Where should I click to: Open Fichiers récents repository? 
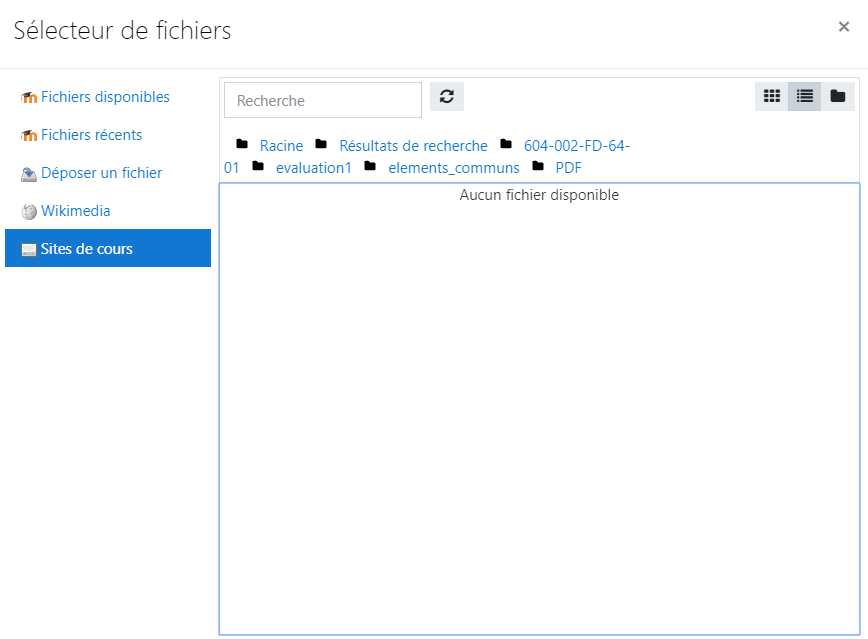click(x=91, y=135)
